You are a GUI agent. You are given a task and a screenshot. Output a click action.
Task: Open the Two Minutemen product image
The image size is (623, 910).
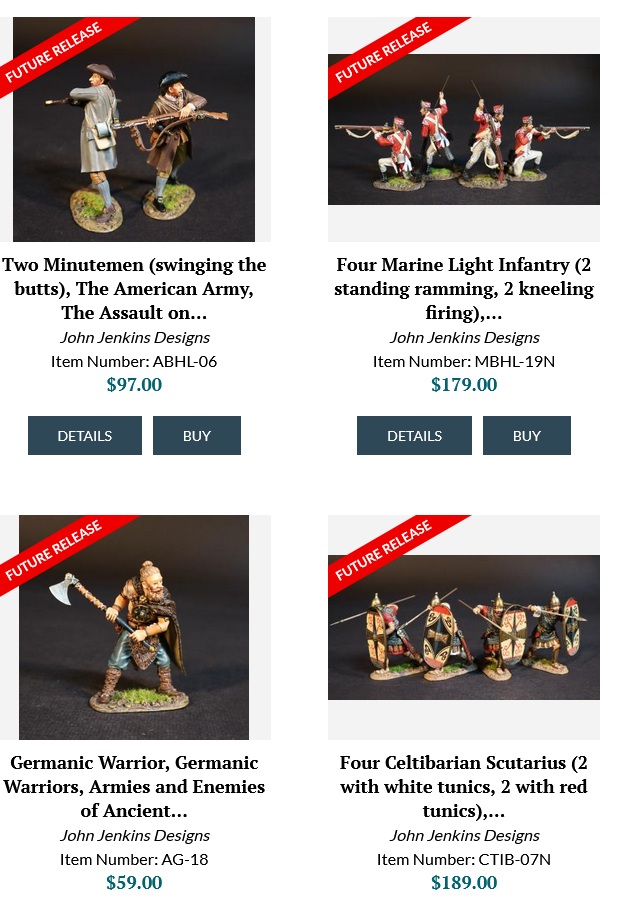134,129
